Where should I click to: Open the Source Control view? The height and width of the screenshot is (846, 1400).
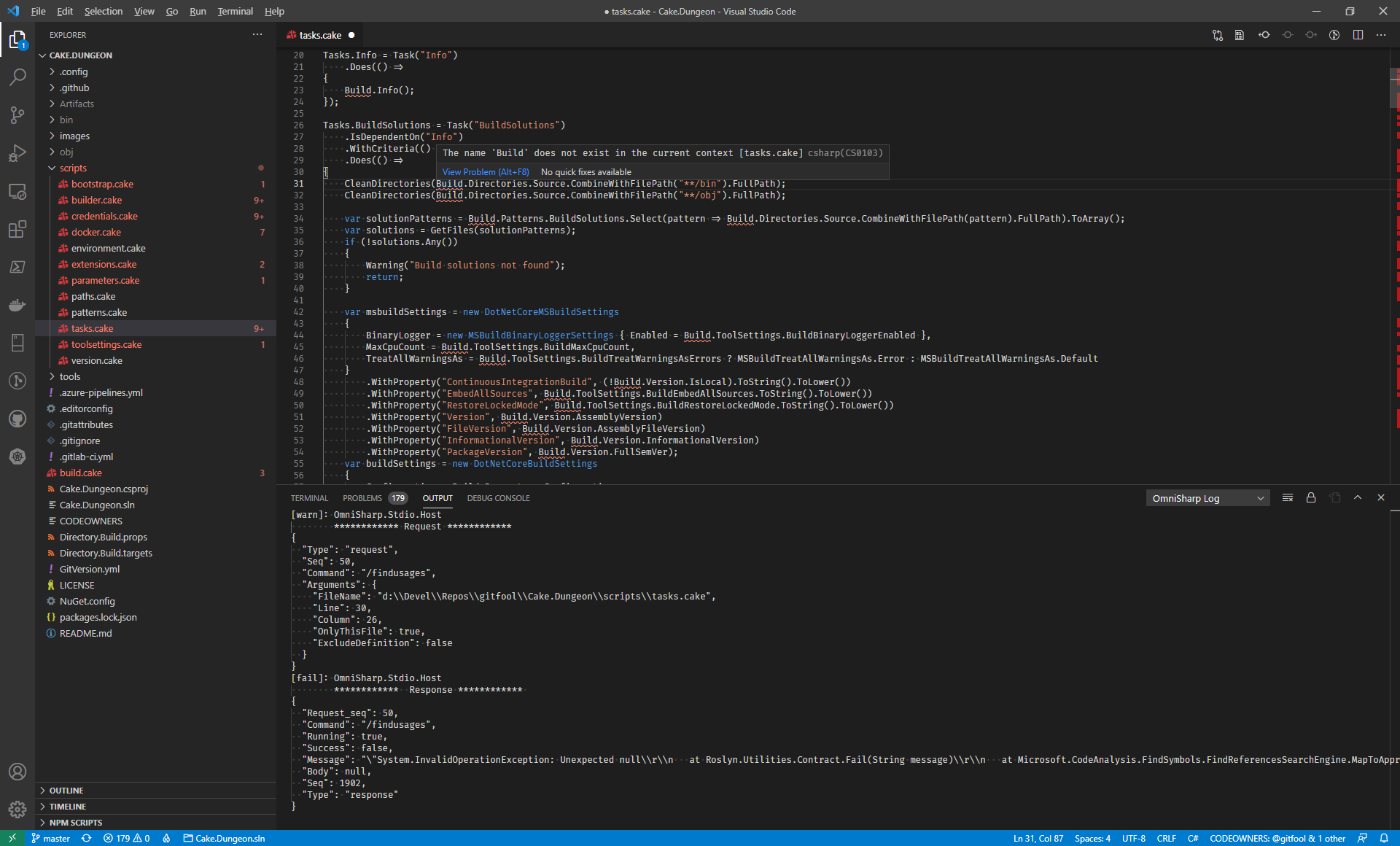pos(17,115)
